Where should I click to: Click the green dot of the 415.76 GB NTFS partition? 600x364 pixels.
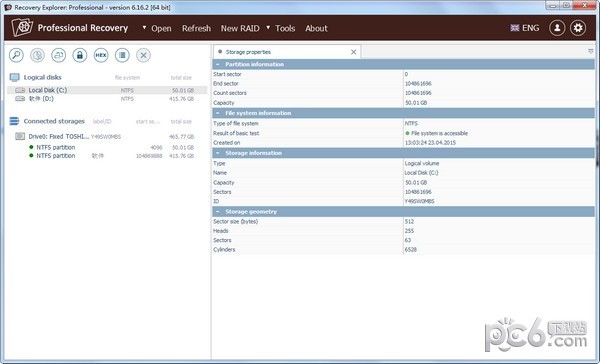coord(31,155)
